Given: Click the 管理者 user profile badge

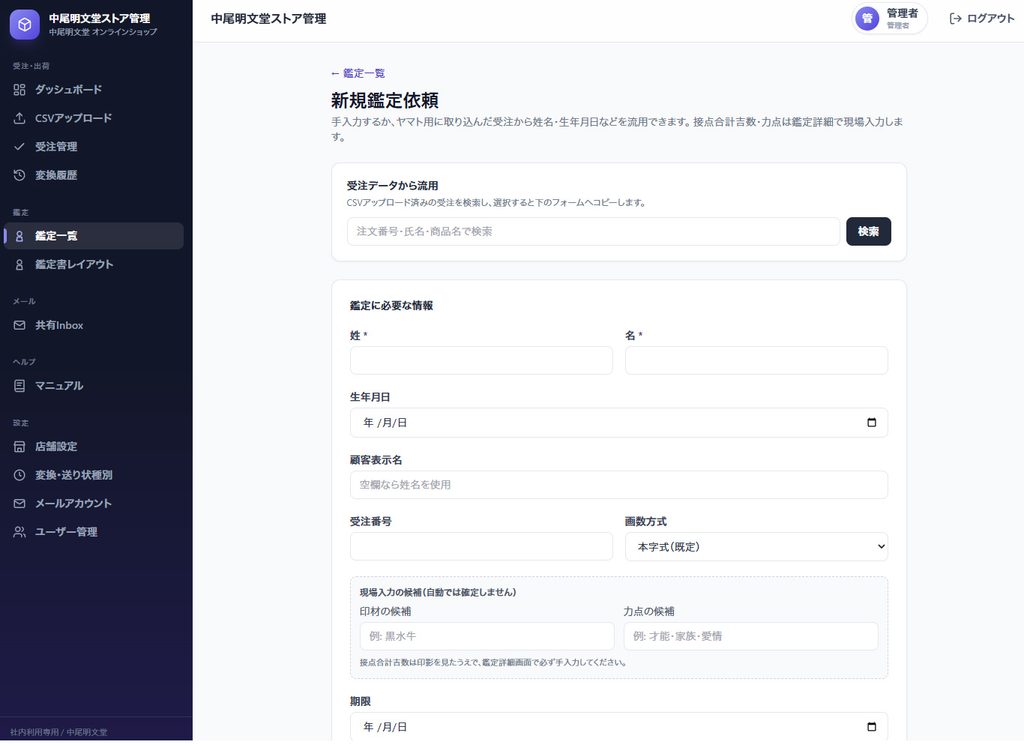Looking at the screenshot, I should (x=889, y=18).
